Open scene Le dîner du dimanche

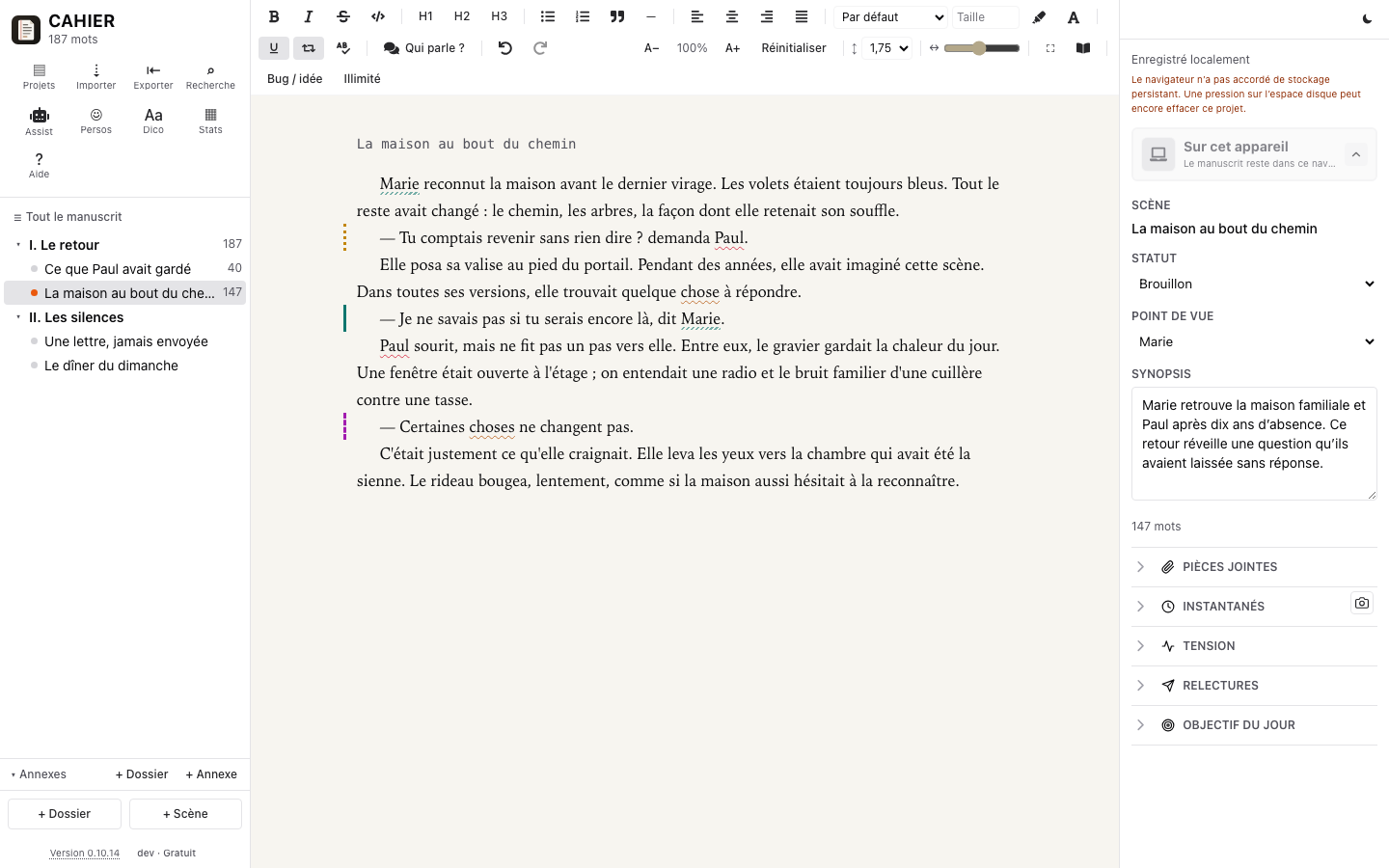point(125,366)
